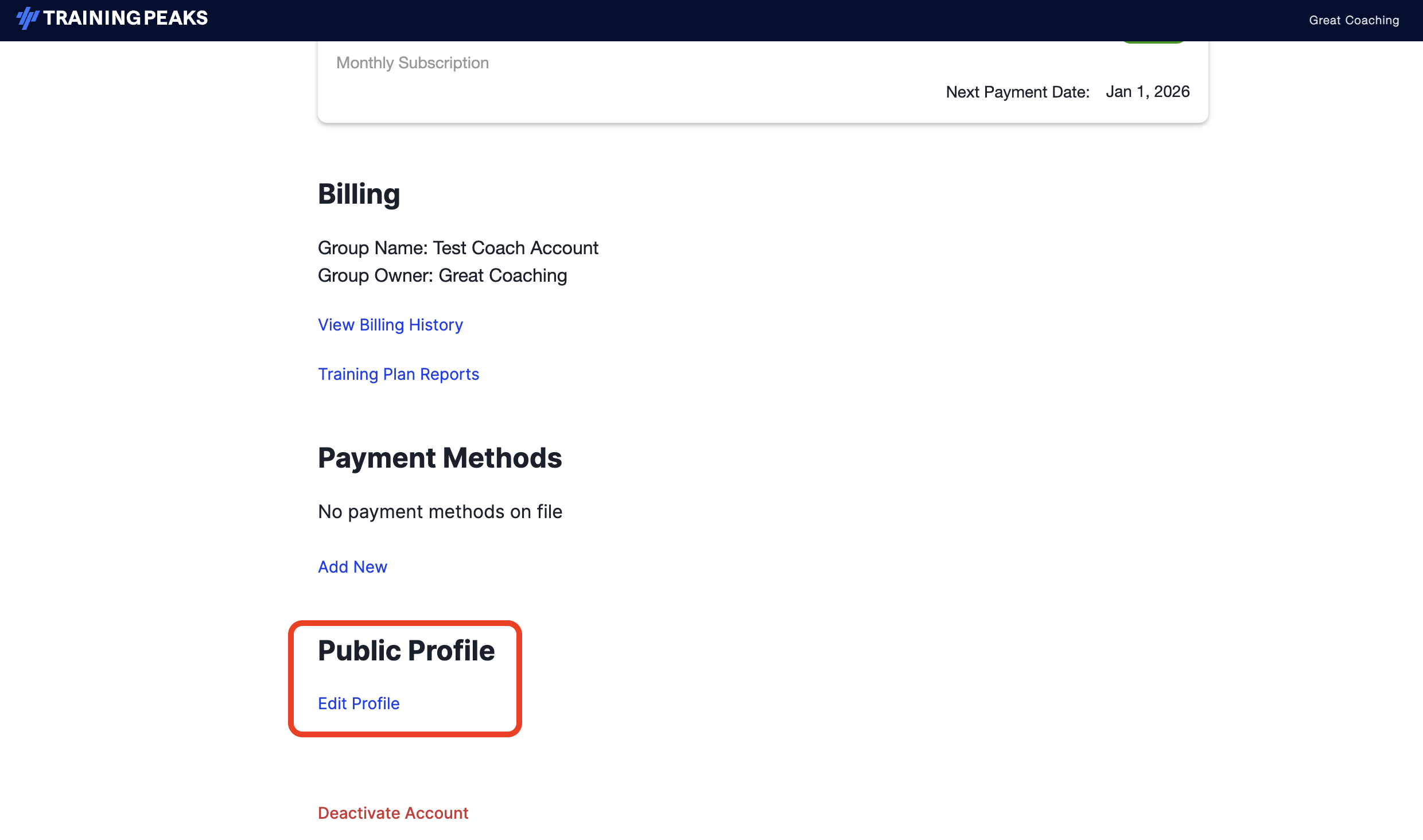Click the TrainingPeaks slash logo icon
This screenshot has height=840, width=1423.
click(27, 18)
